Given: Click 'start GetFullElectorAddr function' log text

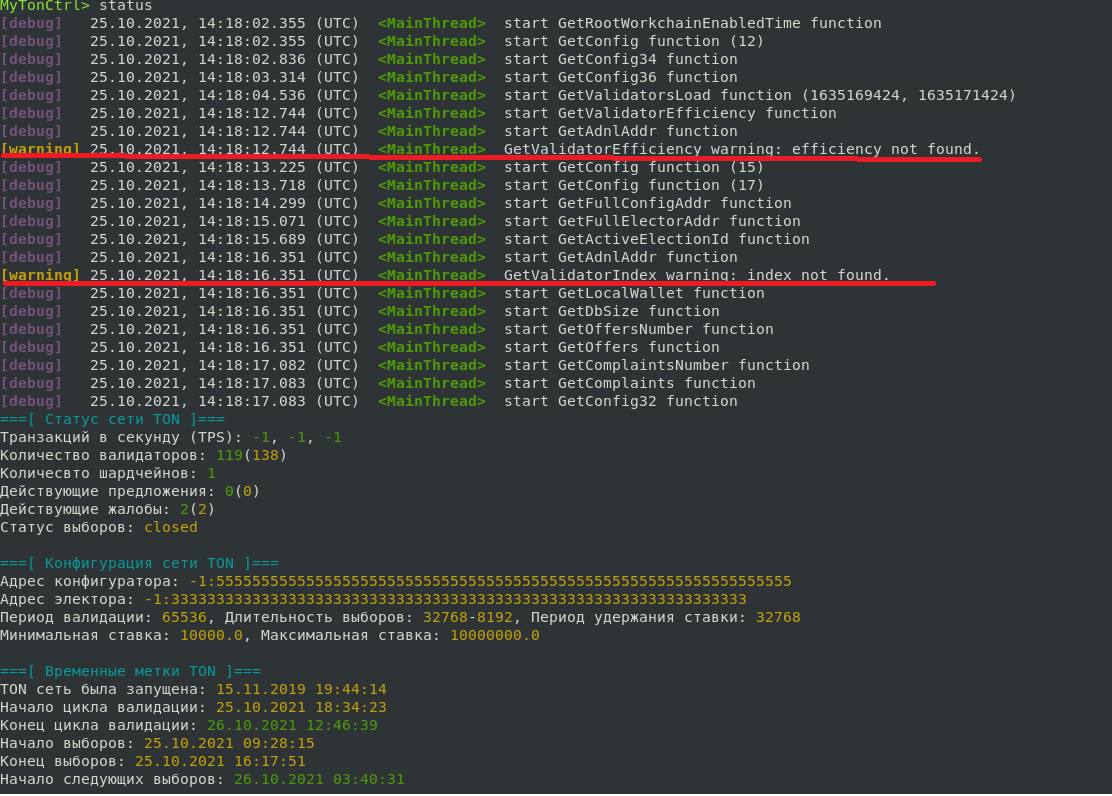Looking at the screenshot, I should 652,221.
